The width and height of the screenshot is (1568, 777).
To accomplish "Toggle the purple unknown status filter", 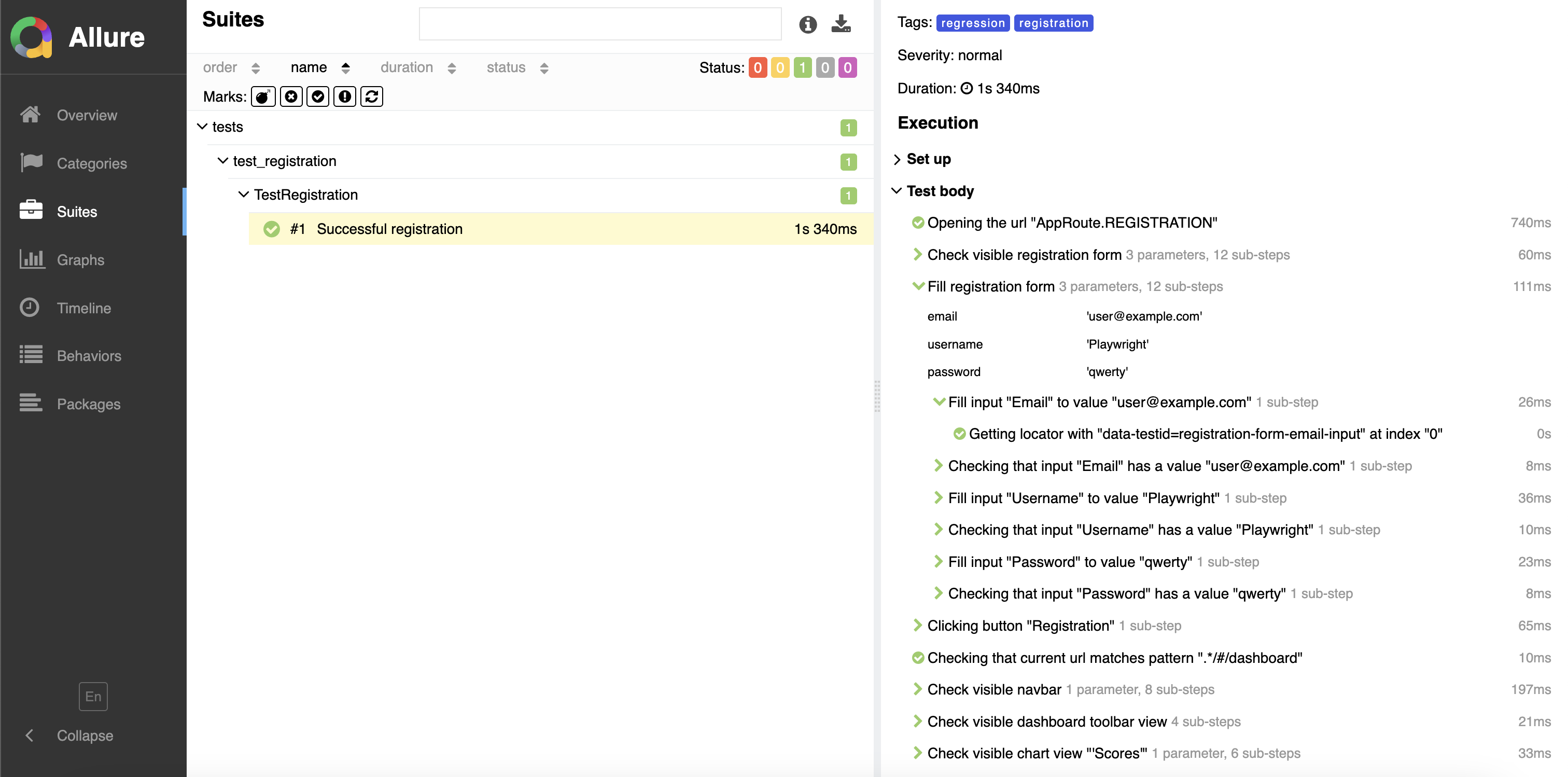I will [x=848, y=67].
